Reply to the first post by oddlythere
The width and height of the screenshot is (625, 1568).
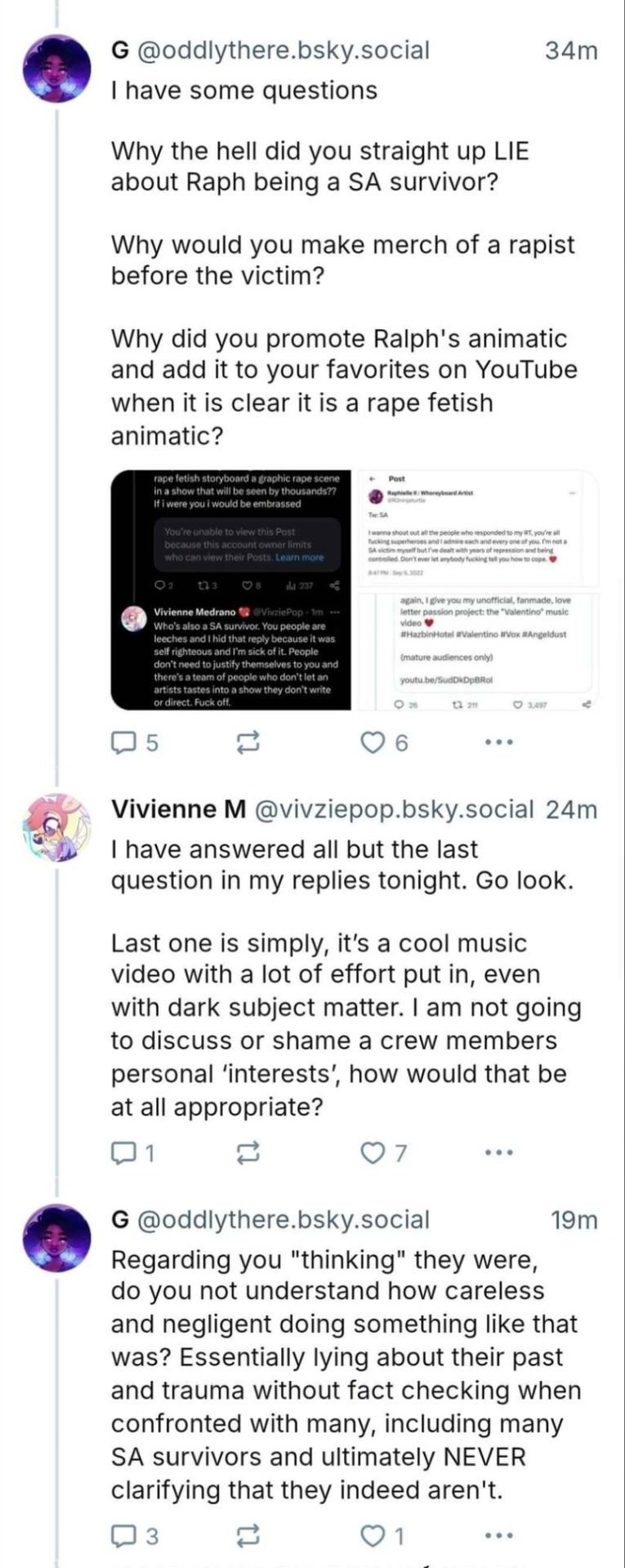point(124,742)
